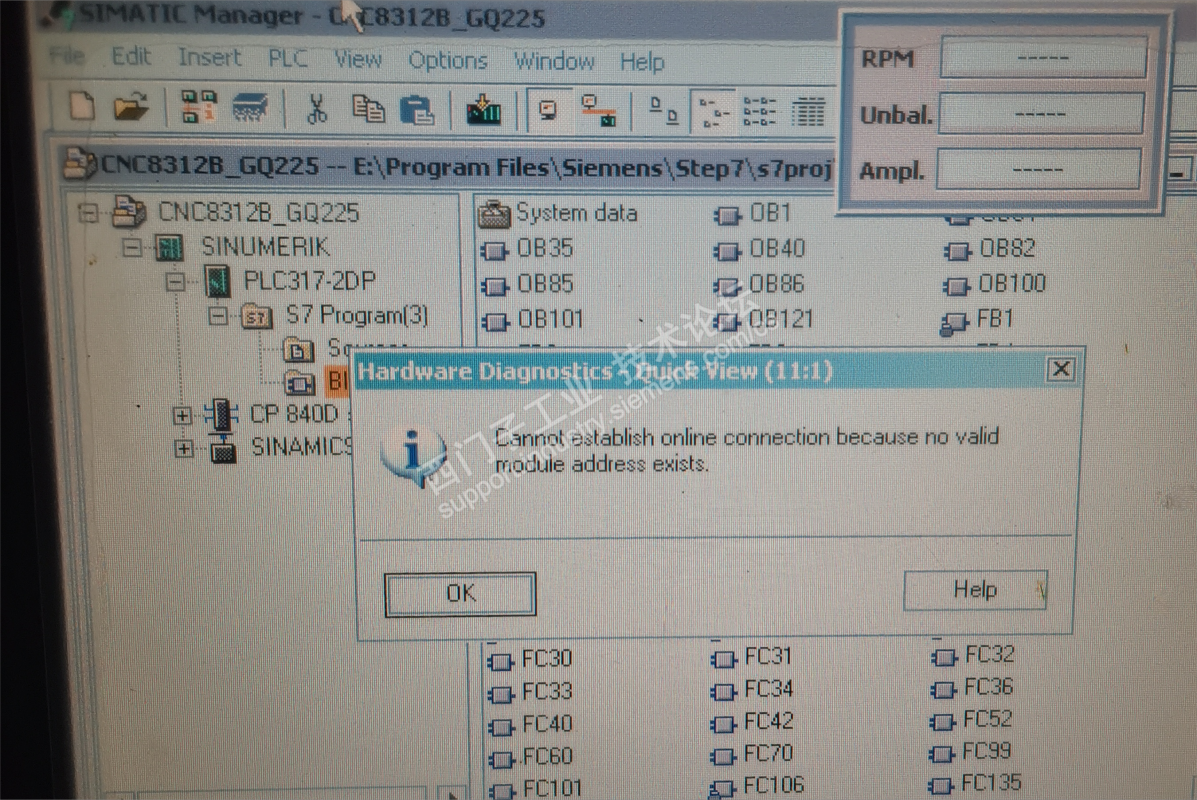
Task: Select the OB86 block
Action: tap(759, 285)
